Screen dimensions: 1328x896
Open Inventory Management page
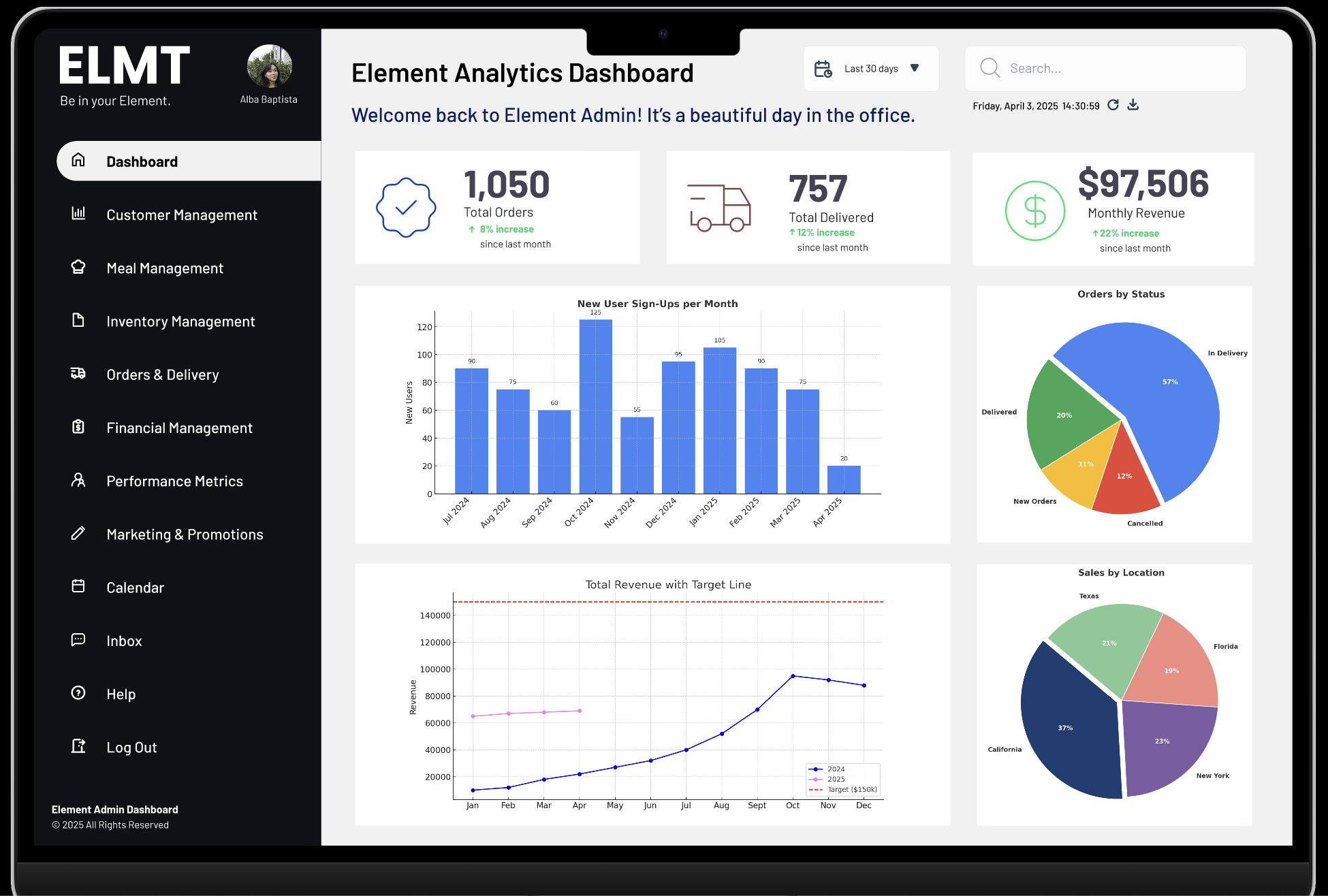point(180,321)
